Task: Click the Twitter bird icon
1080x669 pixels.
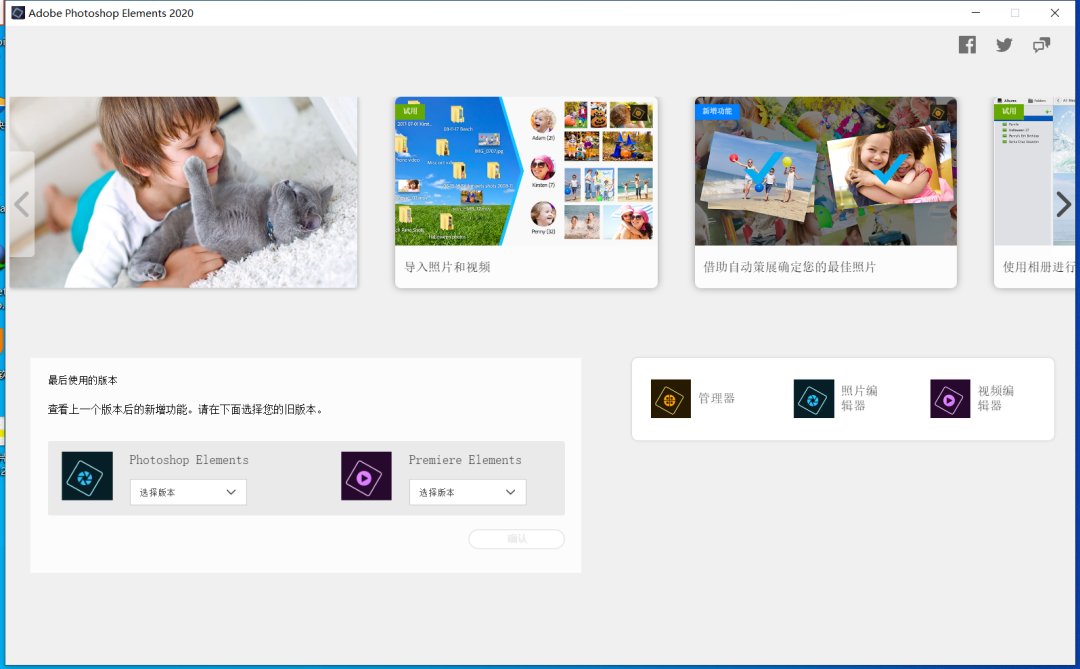Action: coord(1004,45)
